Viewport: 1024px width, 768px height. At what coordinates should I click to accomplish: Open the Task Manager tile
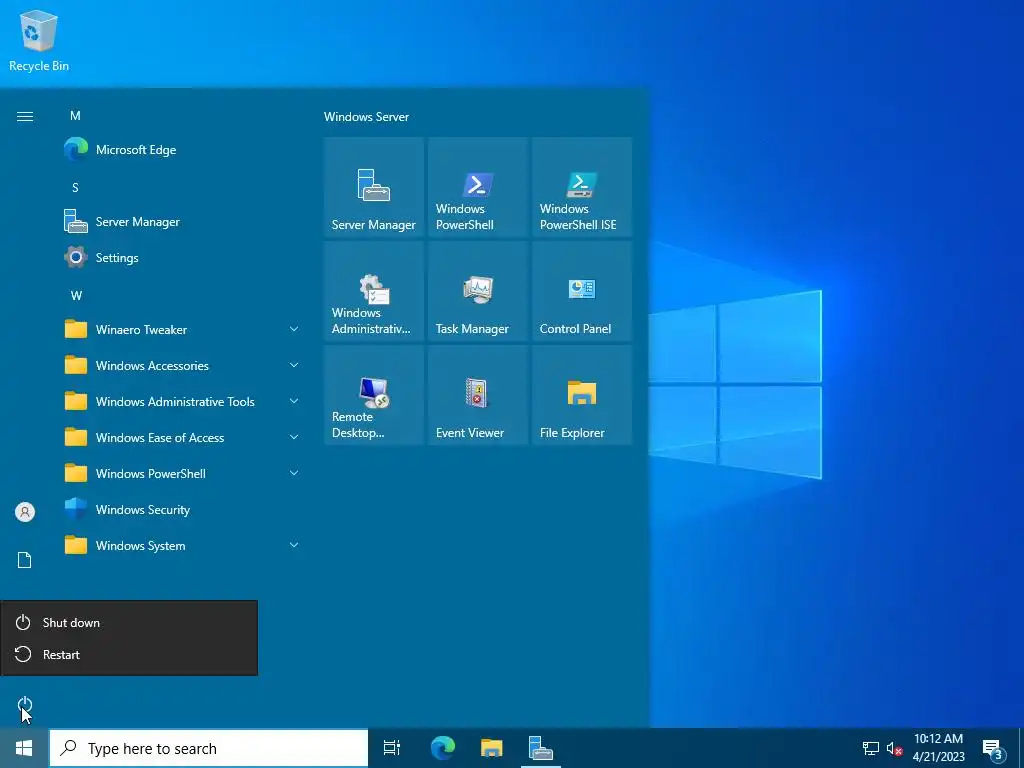point(477,291)
